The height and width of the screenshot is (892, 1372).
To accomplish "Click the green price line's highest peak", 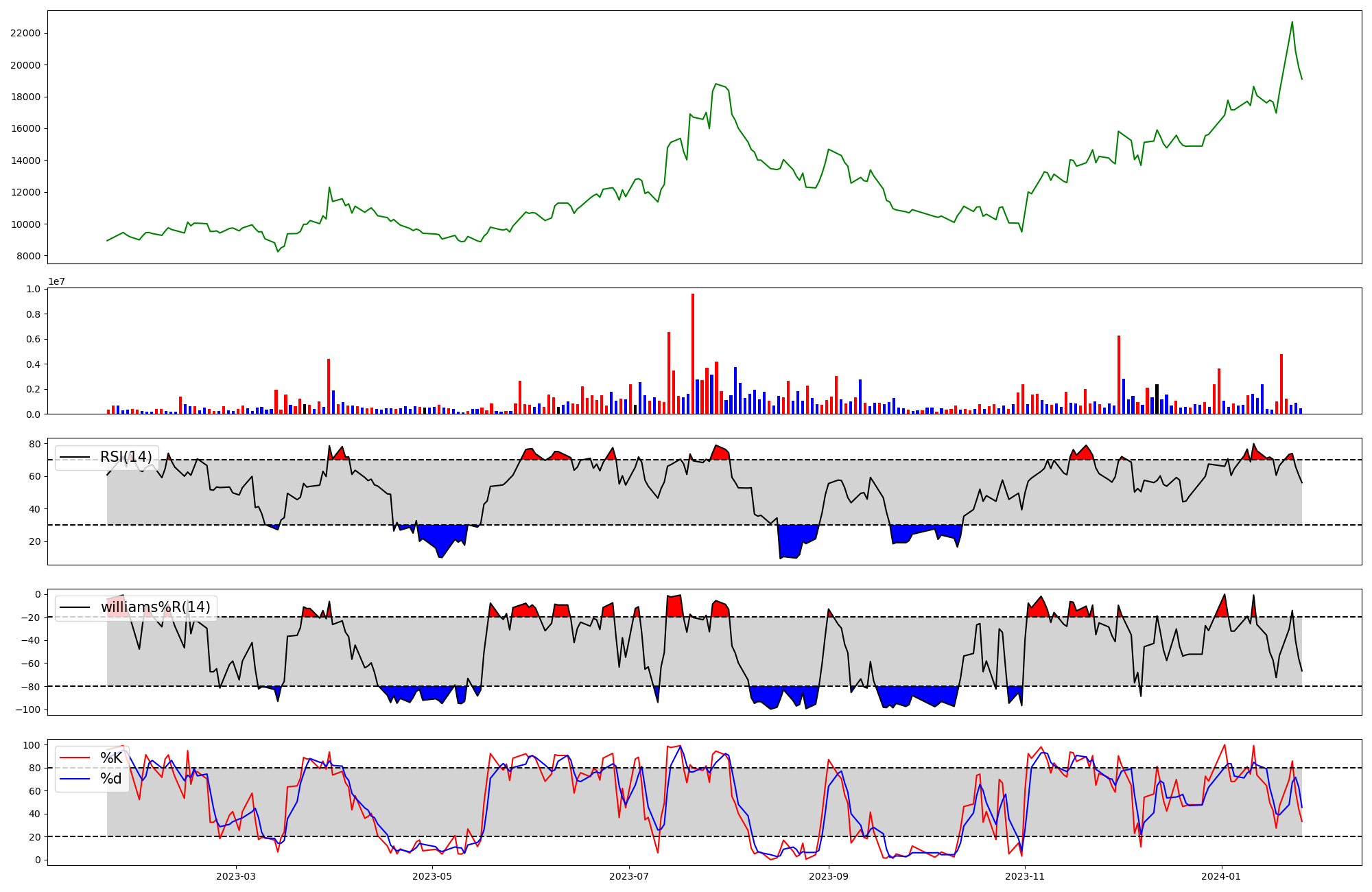I will 1292,22.
